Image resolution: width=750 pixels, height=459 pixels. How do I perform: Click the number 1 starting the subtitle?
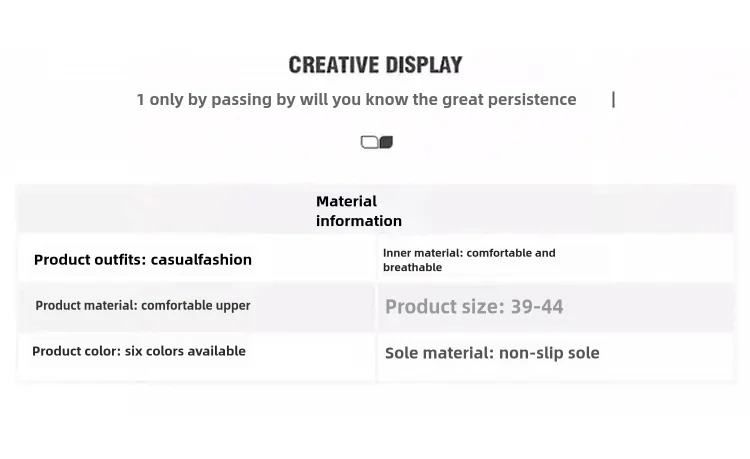140,100
